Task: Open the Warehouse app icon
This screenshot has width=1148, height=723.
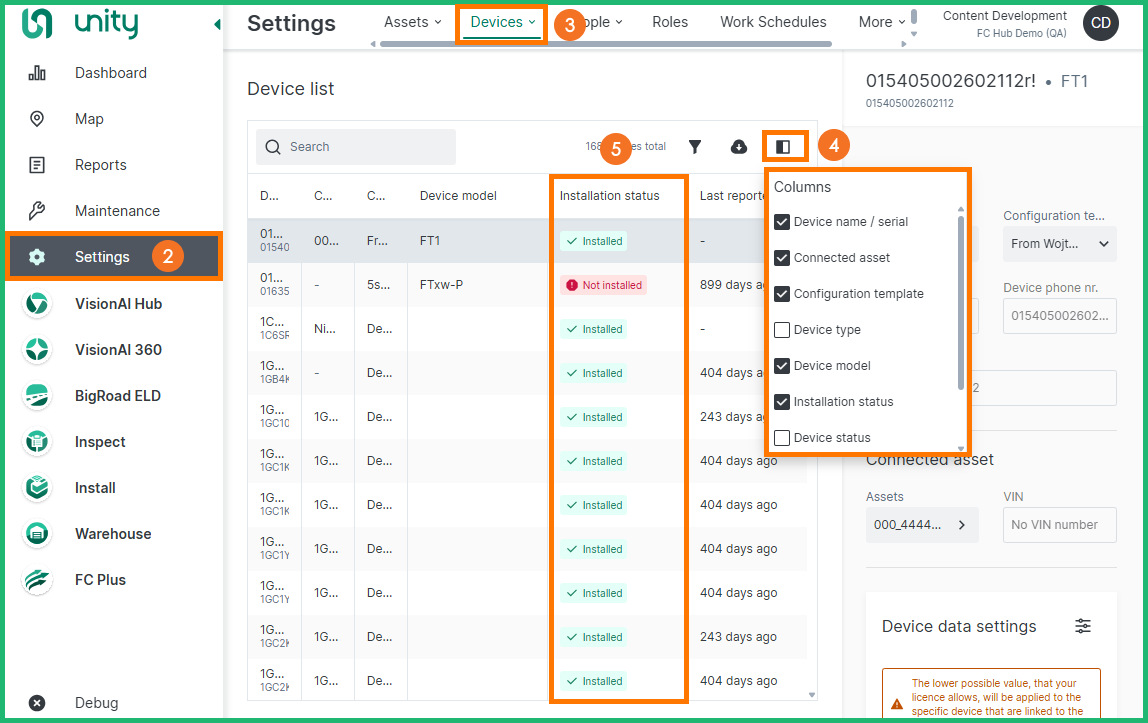Action: tap(37, 534)
